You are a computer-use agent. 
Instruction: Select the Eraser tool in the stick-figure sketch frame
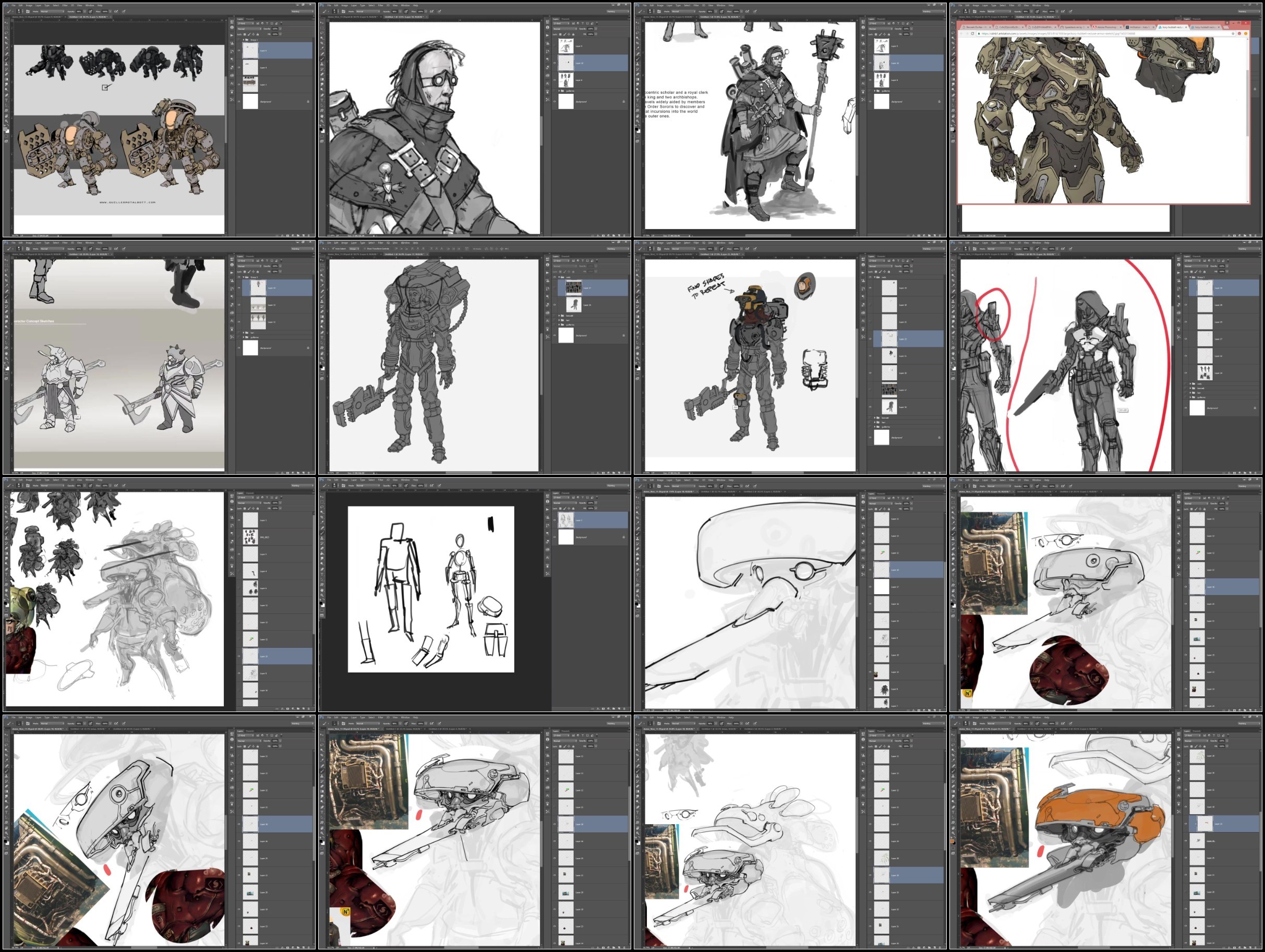click(322, 548)
